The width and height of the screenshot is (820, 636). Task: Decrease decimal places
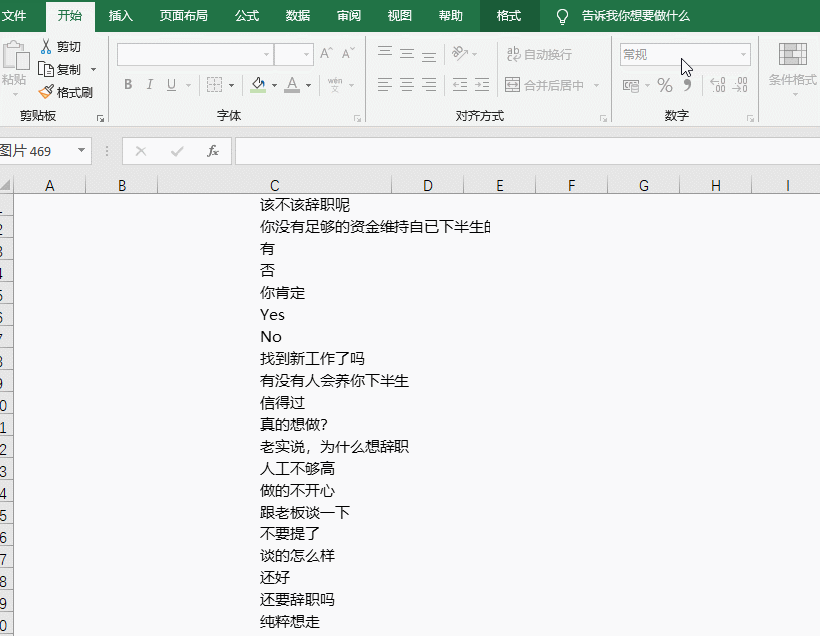(739, 85)
